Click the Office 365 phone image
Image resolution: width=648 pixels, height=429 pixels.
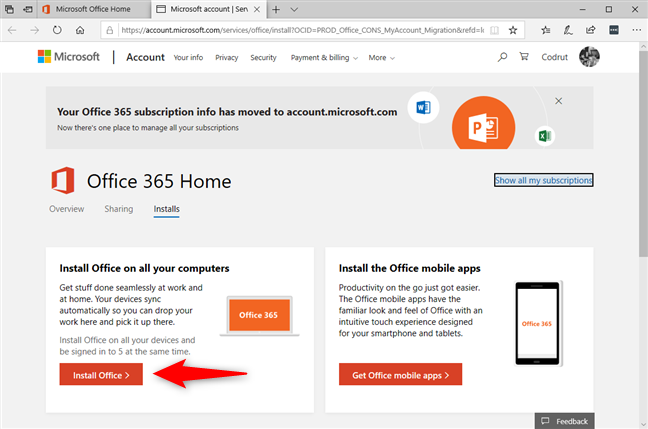[537, 324]
